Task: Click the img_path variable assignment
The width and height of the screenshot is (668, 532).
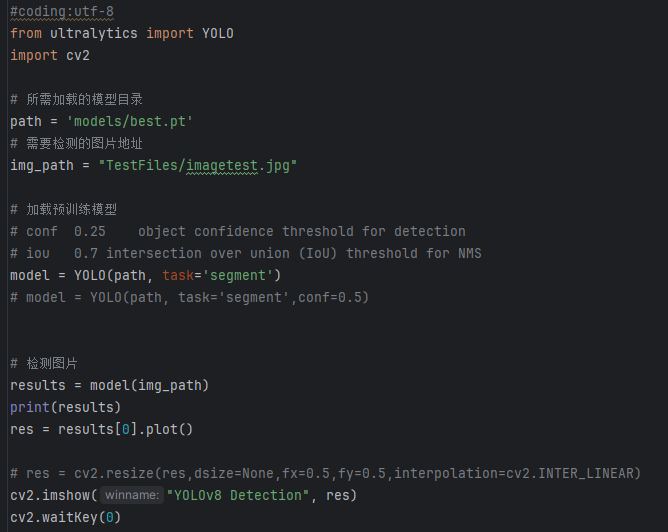Action: 38,165
